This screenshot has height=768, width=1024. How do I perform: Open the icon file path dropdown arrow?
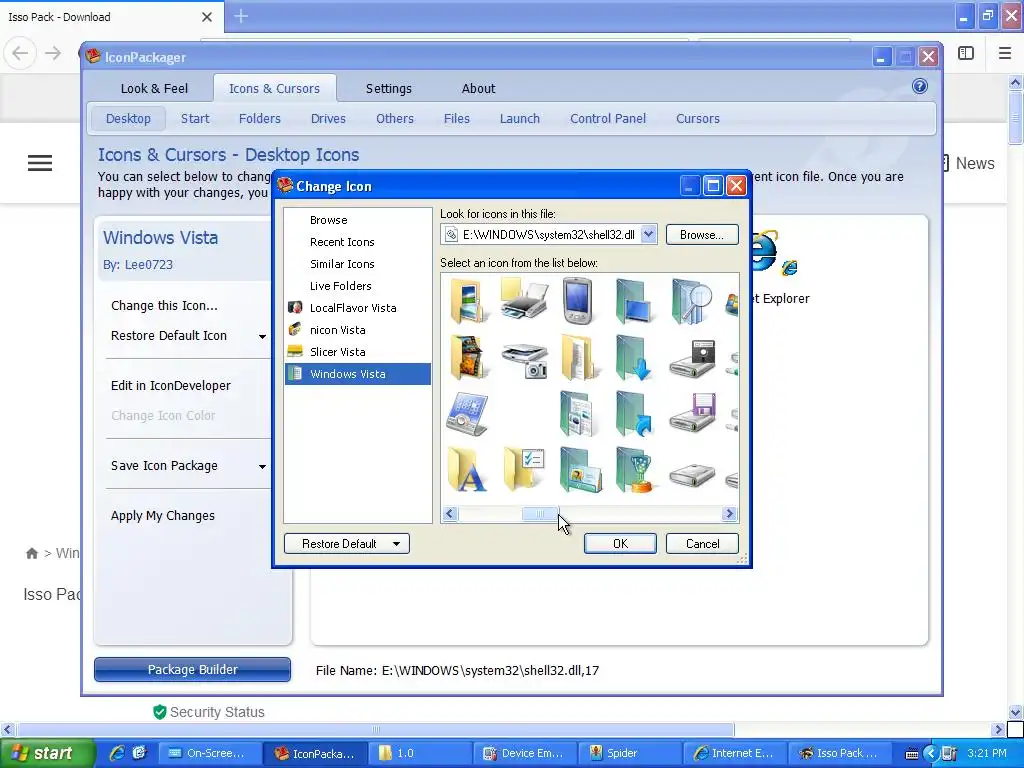coord(648,234)
